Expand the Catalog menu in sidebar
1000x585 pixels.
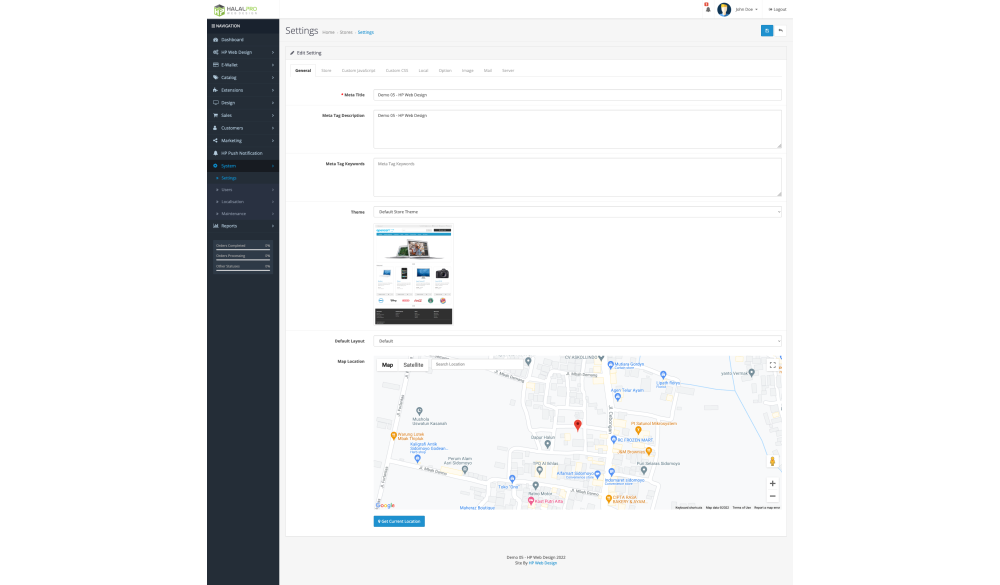click(x=243, y=77)
